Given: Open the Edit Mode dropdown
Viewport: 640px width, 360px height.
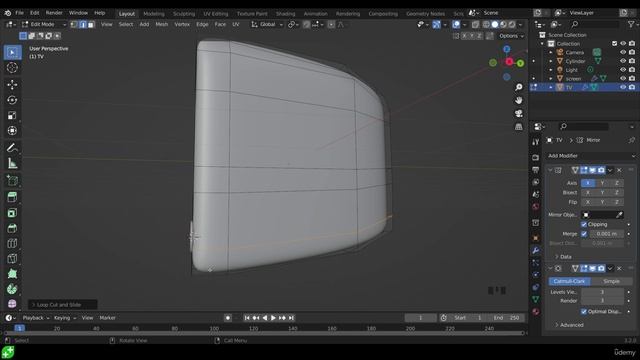Looking at the screenshot, I should (x=44, y=24).
